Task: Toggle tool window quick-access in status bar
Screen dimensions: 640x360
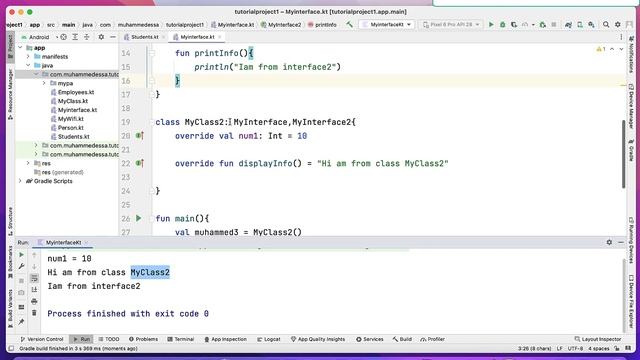Action: coord(11,349)
